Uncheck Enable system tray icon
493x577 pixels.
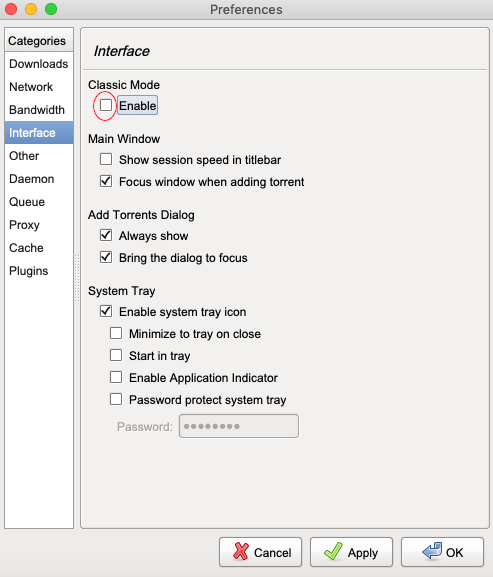[x=106, y=311]
